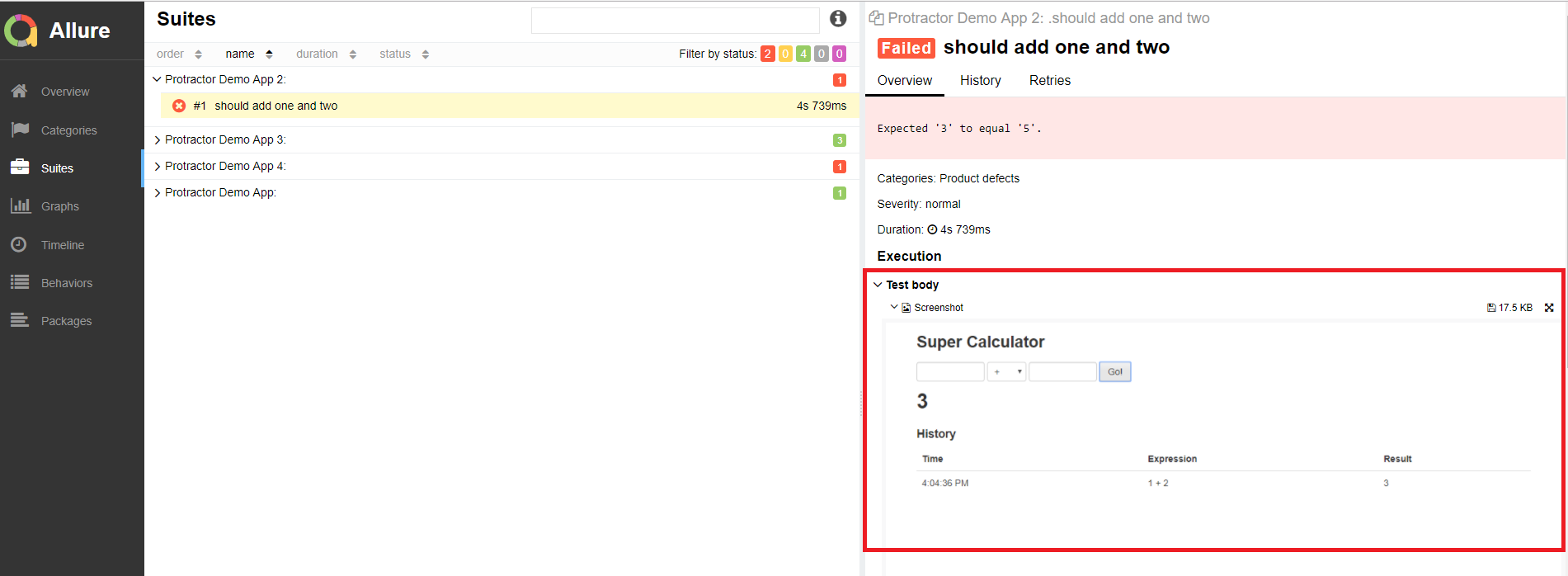Expand the Protractor Demo App 4 suite

tap(157, 166)
